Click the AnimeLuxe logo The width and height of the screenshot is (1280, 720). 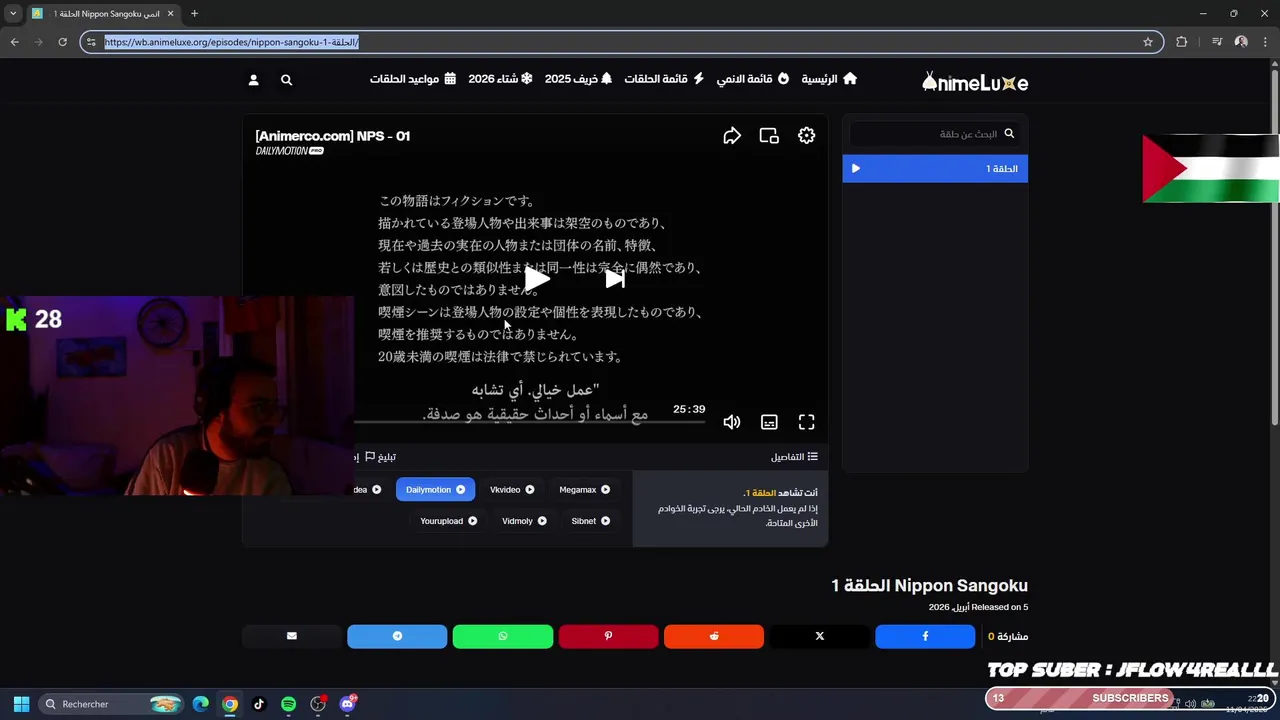coord(975,82)
